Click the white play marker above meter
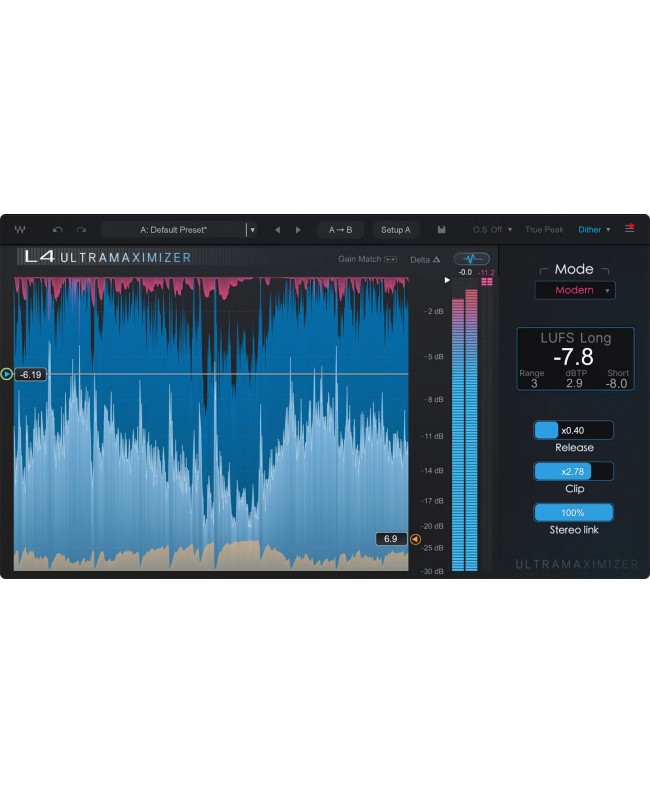650x794 pixels. (x=447, y=280)
